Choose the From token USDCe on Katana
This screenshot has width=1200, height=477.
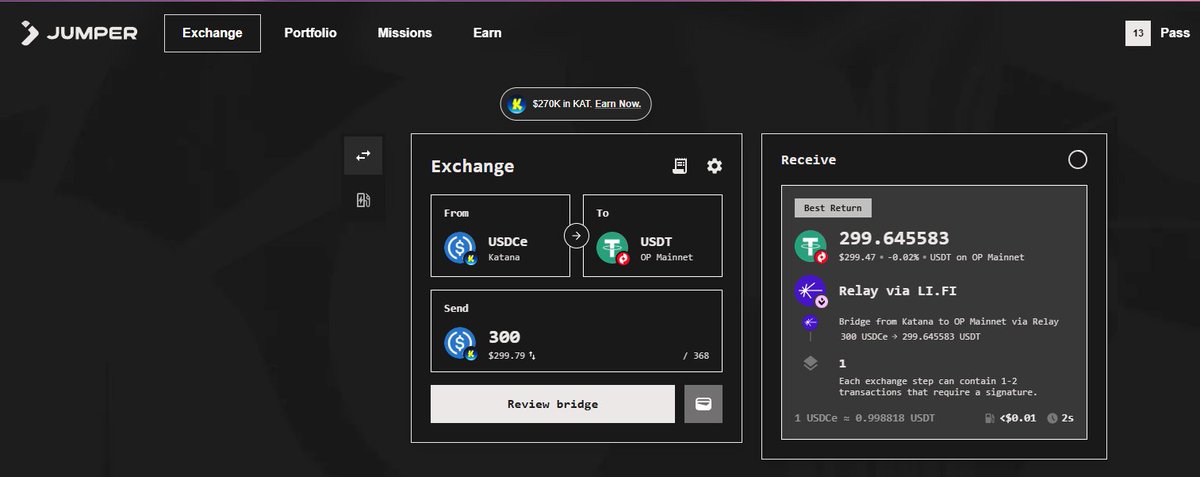(500, 236)
